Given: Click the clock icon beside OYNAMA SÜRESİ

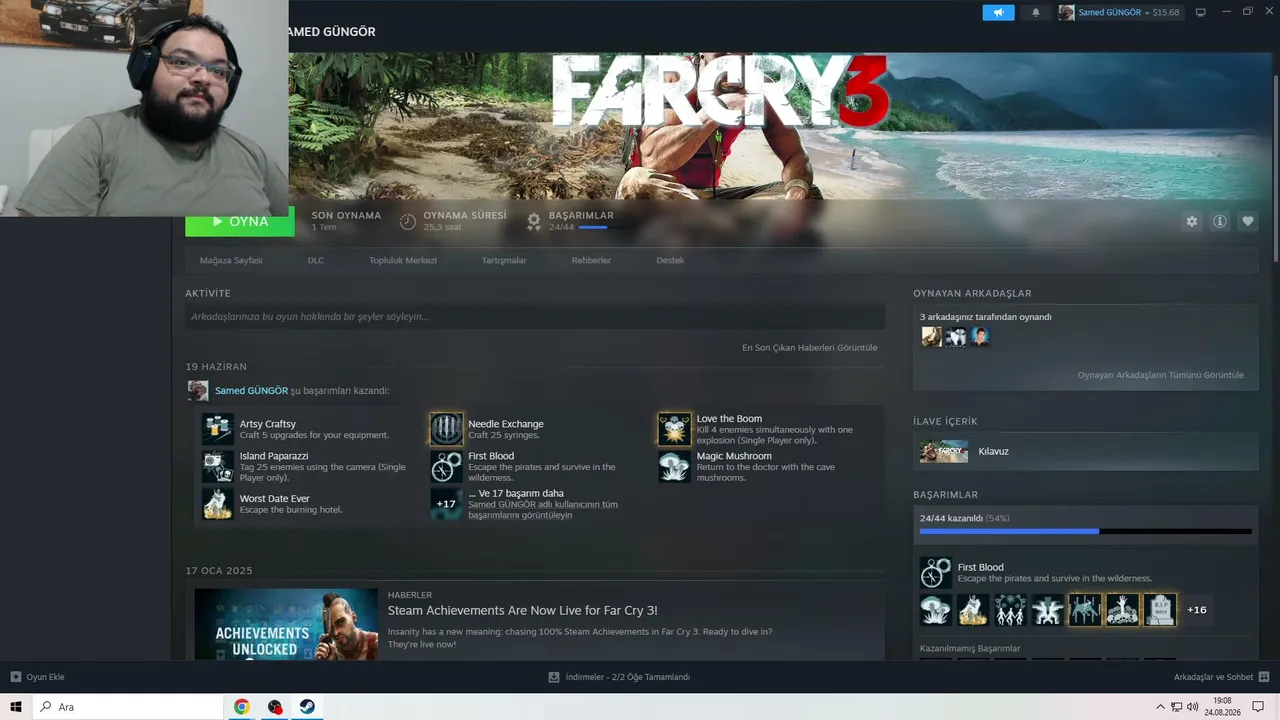Looking at the screenshot, I should [408, 221].
